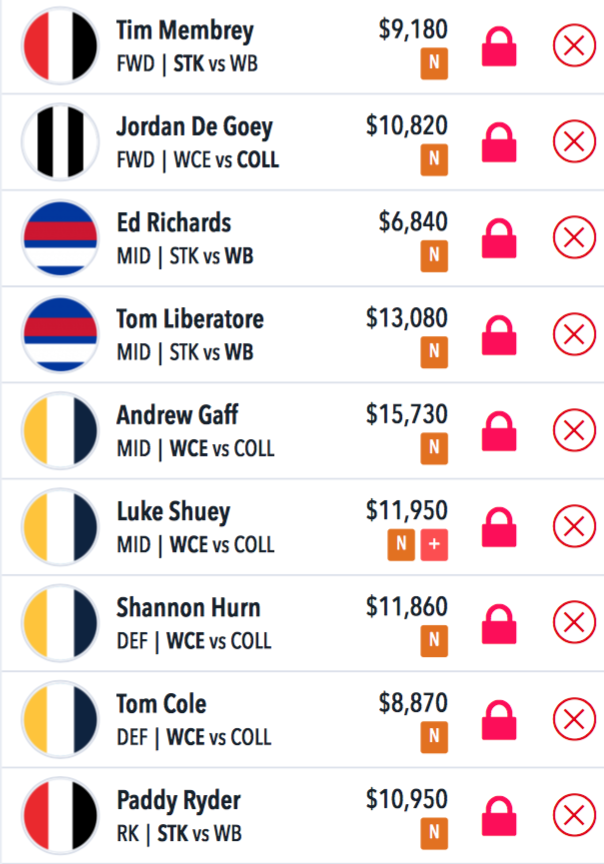Click Paddy Ryder's $10,950 salary
The image size is (604, 864).
pyautogui.click(x=407, y=799)
